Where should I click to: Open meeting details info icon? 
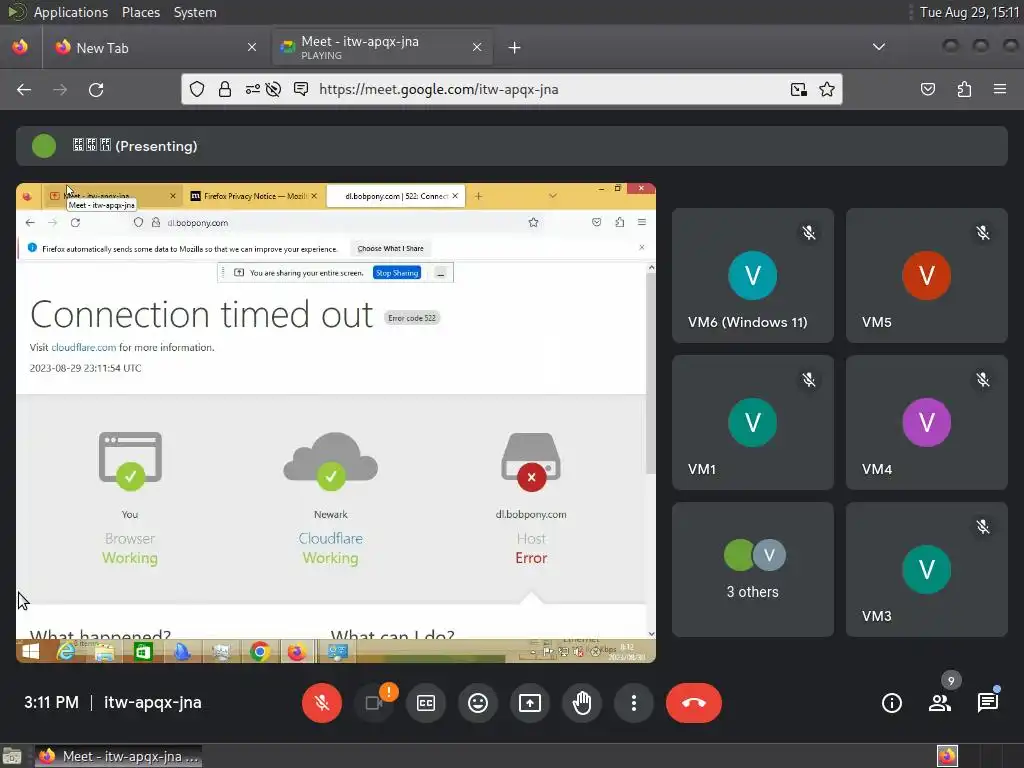click(x=891, y=703)
